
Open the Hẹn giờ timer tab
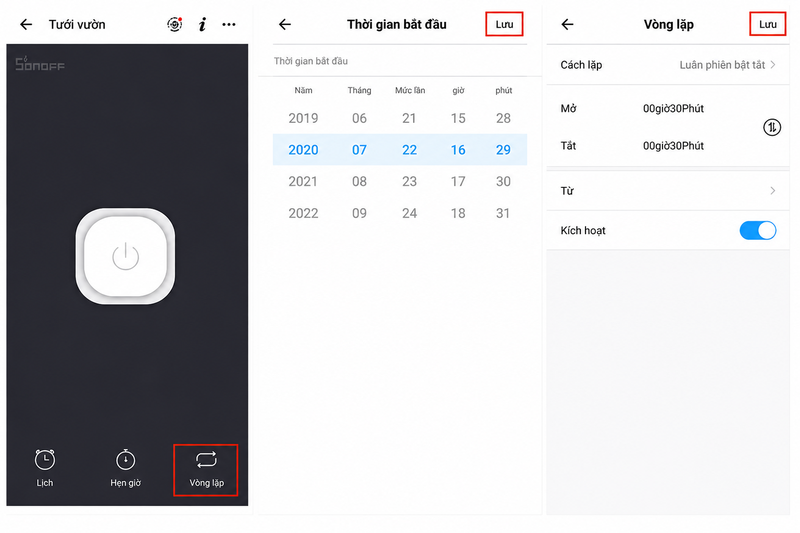126,468
